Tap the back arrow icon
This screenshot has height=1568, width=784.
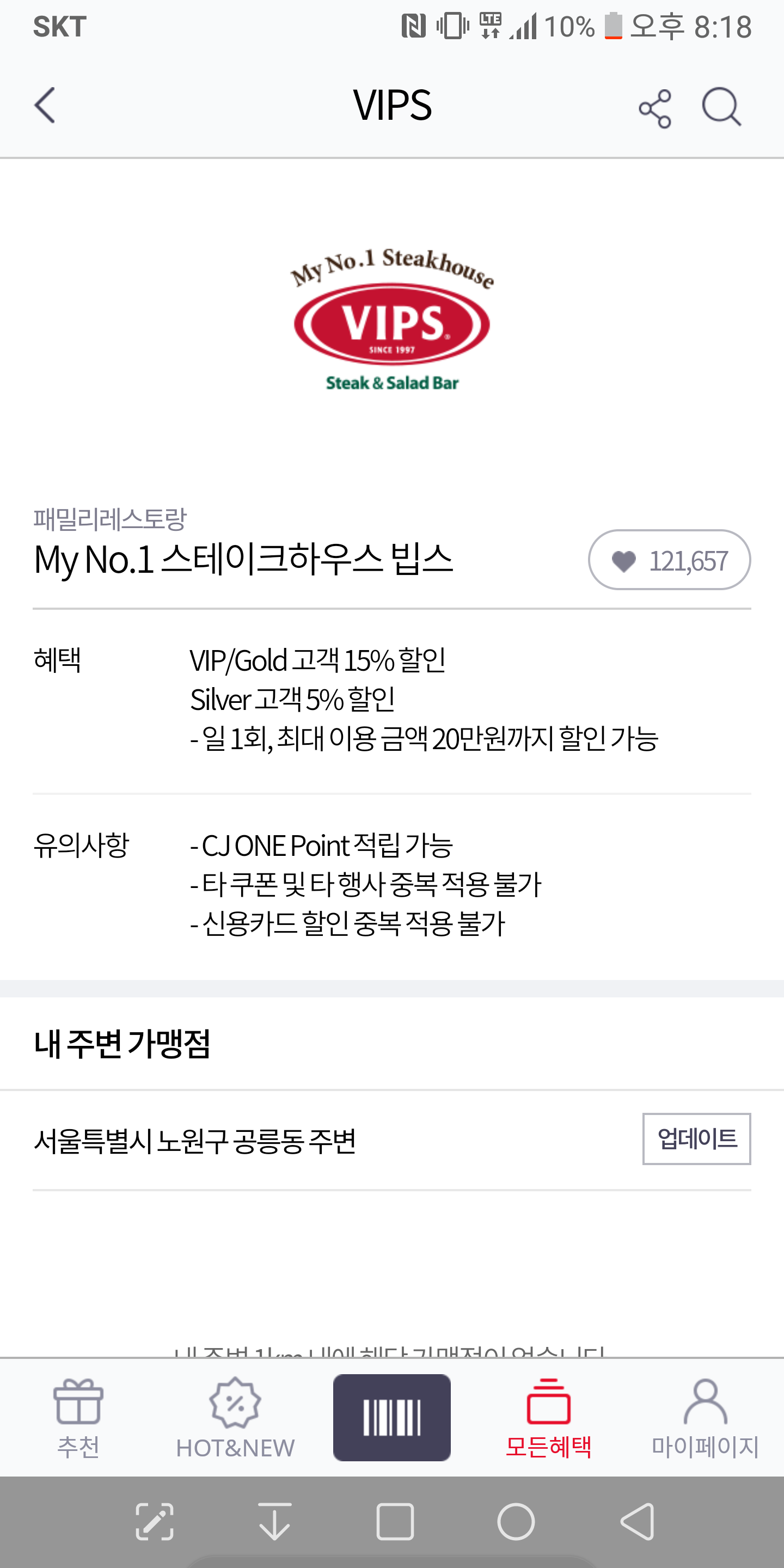click(45, 105)
